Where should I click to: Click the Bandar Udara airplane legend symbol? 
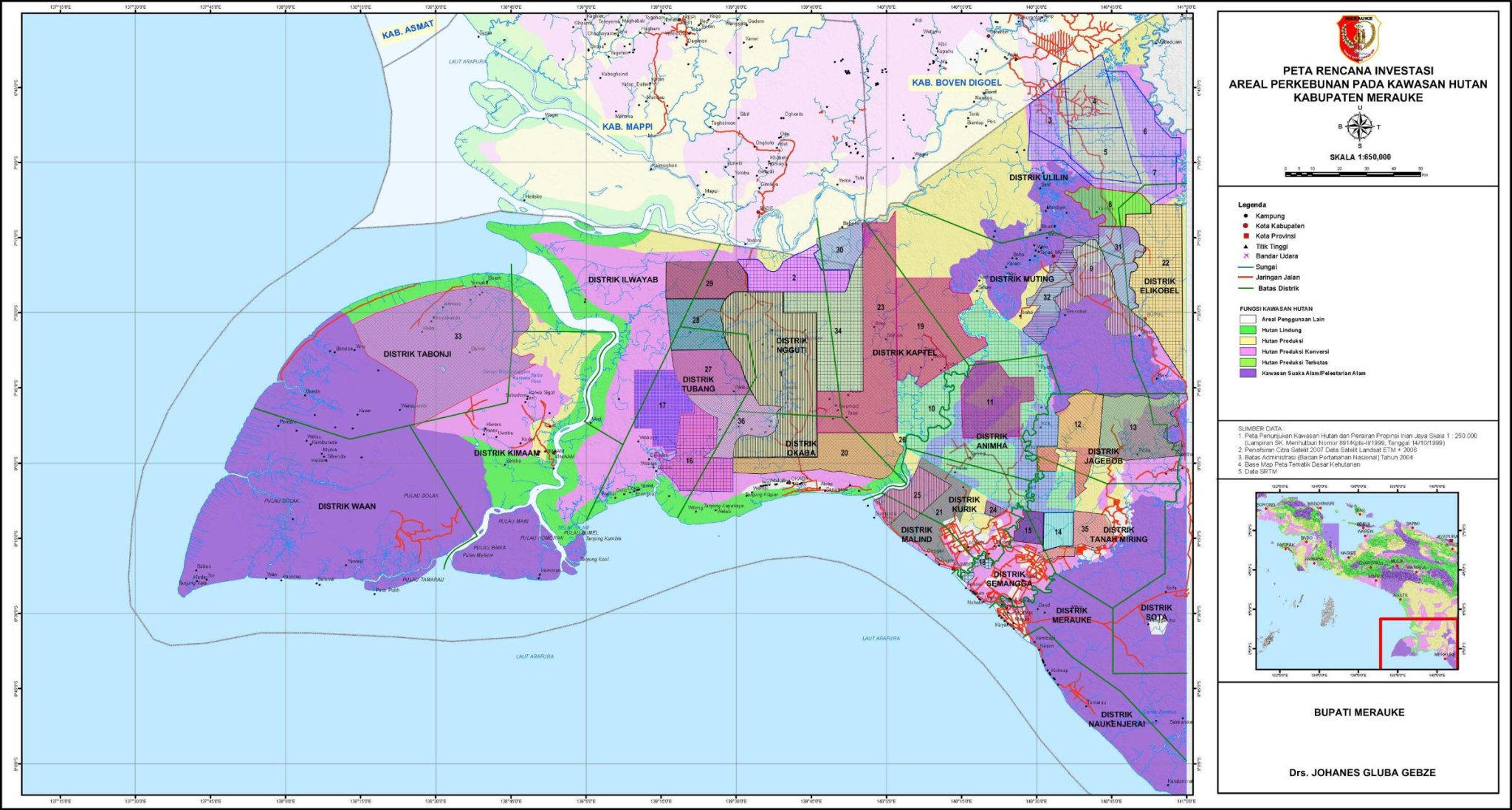click(1245, 256)
